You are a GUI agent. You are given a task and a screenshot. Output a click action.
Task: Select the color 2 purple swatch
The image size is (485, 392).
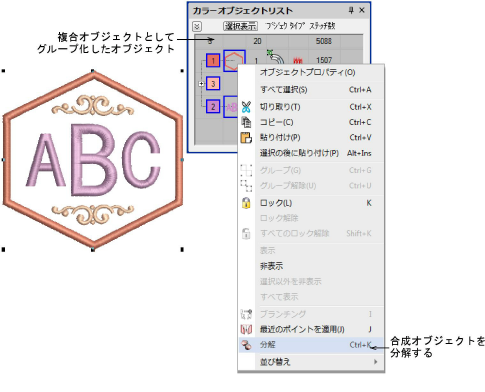[213, 107]
